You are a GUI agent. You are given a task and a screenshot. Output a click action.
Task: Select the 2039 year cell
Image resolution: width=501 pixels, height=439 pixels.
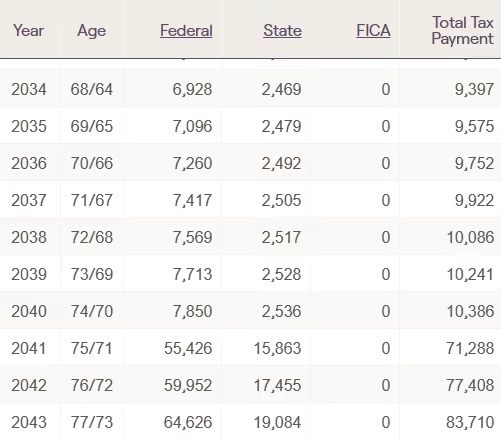[x=29, y=274]
